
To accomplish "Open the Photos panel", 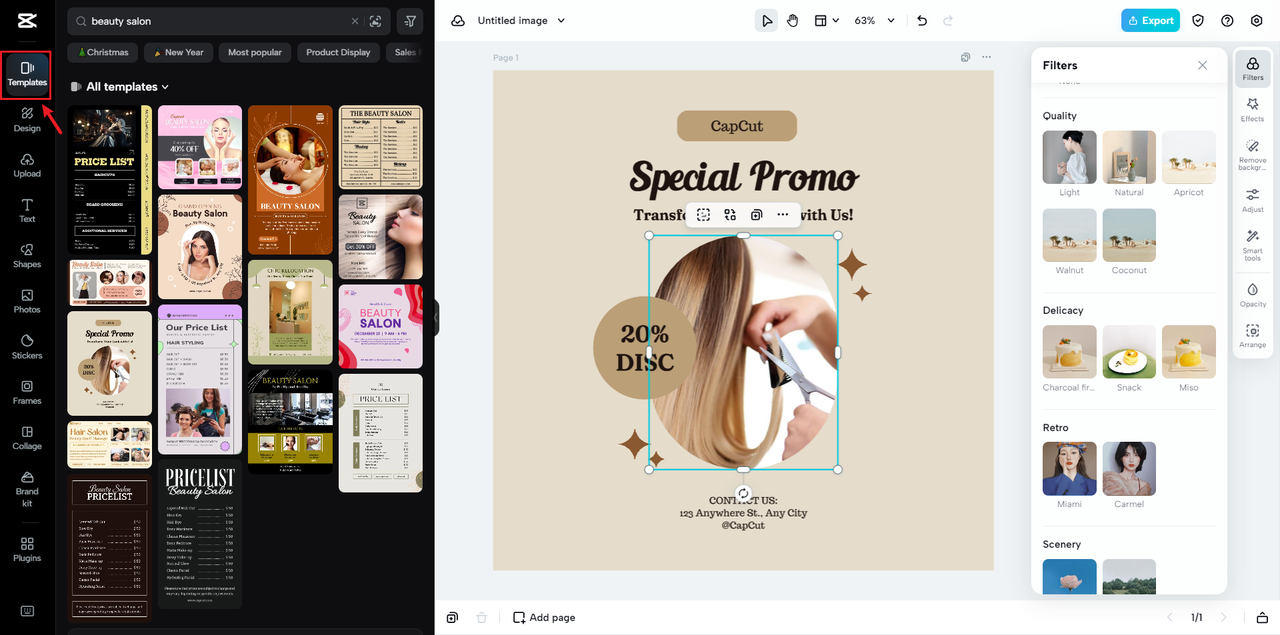I will tap(27, 301).
